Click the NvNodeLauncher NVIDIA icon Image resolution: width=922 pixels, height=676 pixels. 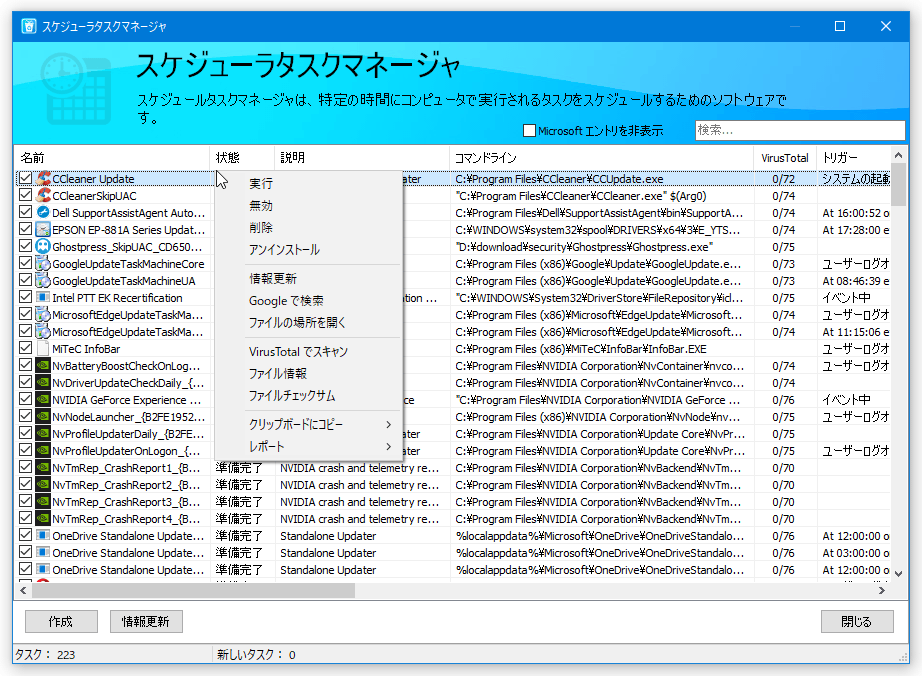(x=43, y=417)
